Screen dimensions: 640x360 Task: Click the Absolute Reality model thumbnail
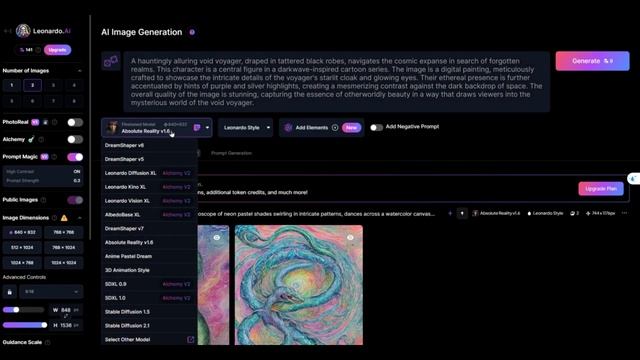click(x=112, y=128)
